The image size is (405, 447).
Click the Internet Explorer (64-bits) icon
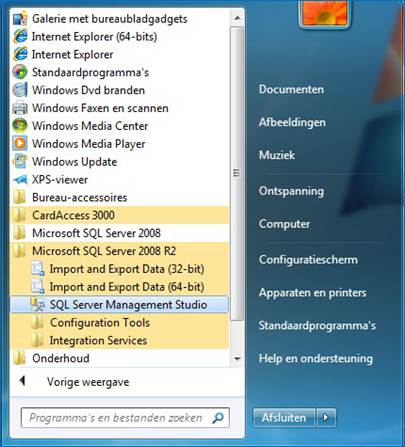20,36
